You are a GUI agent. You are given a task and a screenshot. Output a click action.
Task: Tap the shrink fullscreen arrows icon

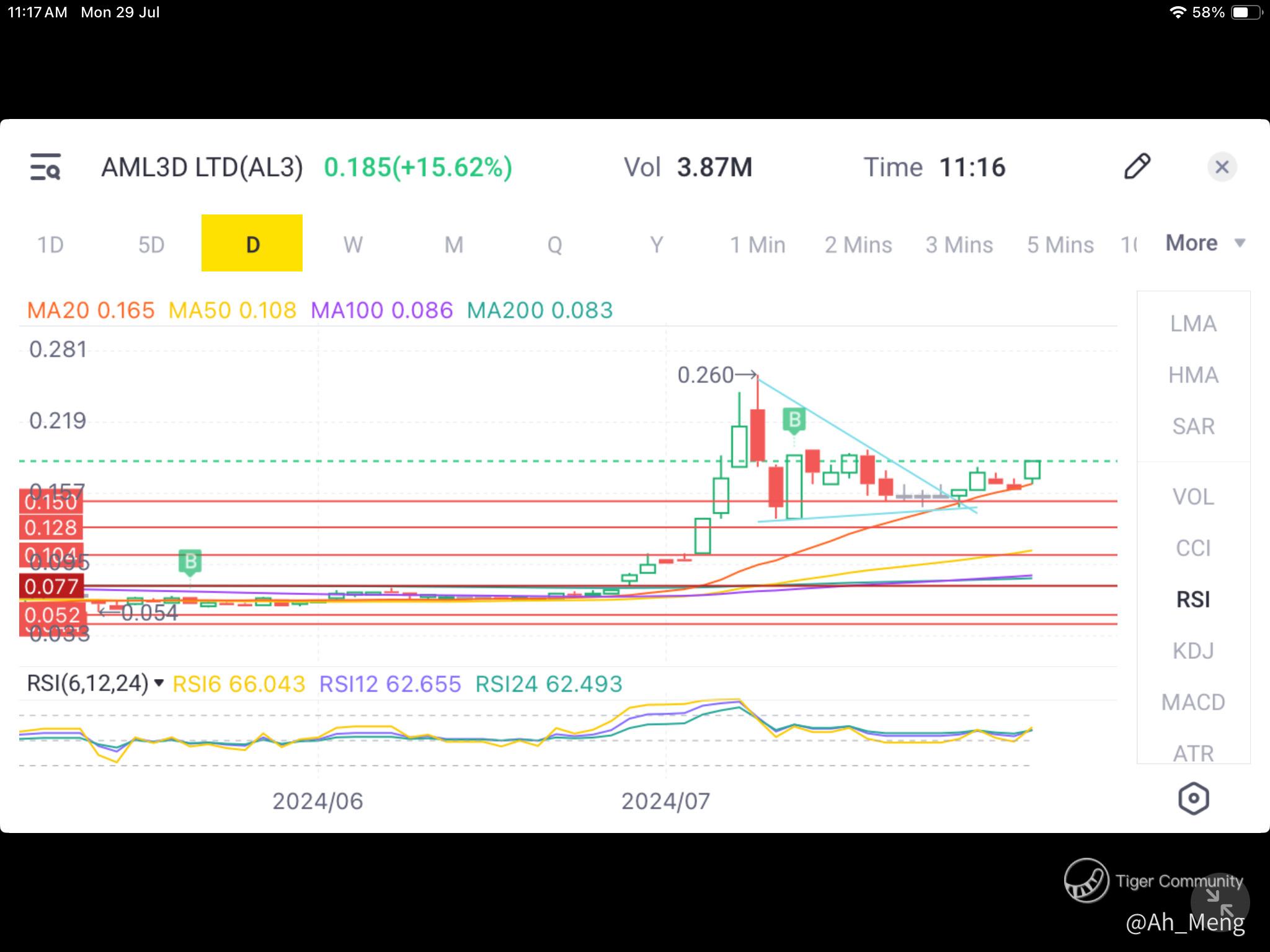point(1220,902)
